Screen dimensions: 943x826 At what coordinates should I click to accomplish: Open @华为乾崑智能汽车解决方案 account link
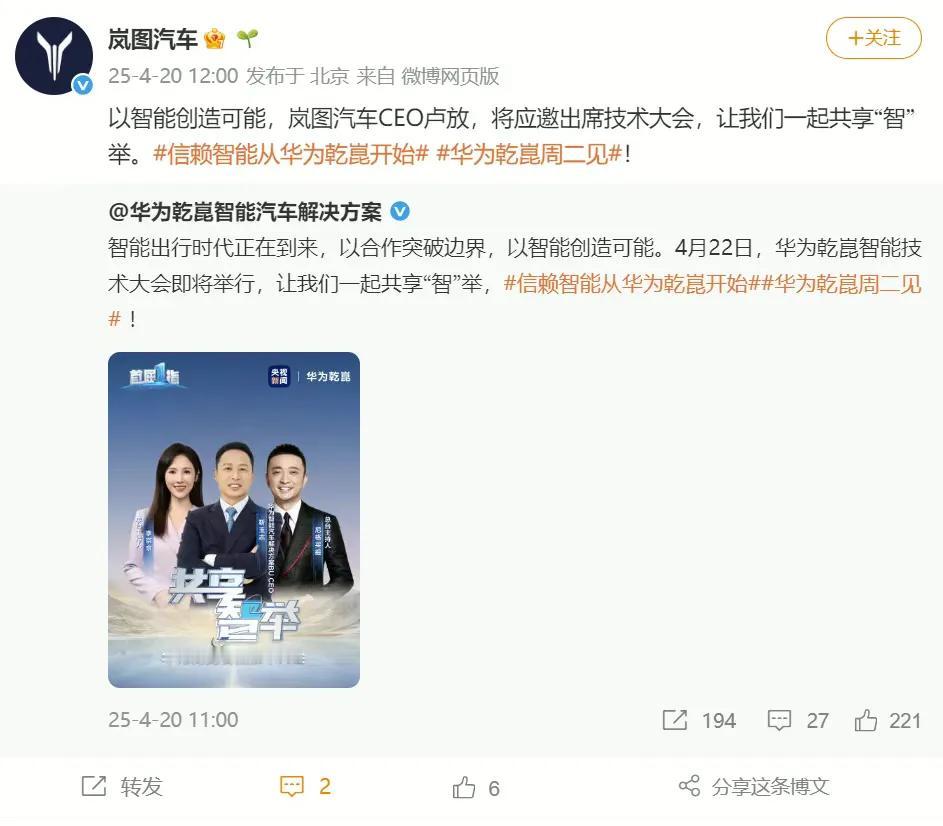pos(245,212)
